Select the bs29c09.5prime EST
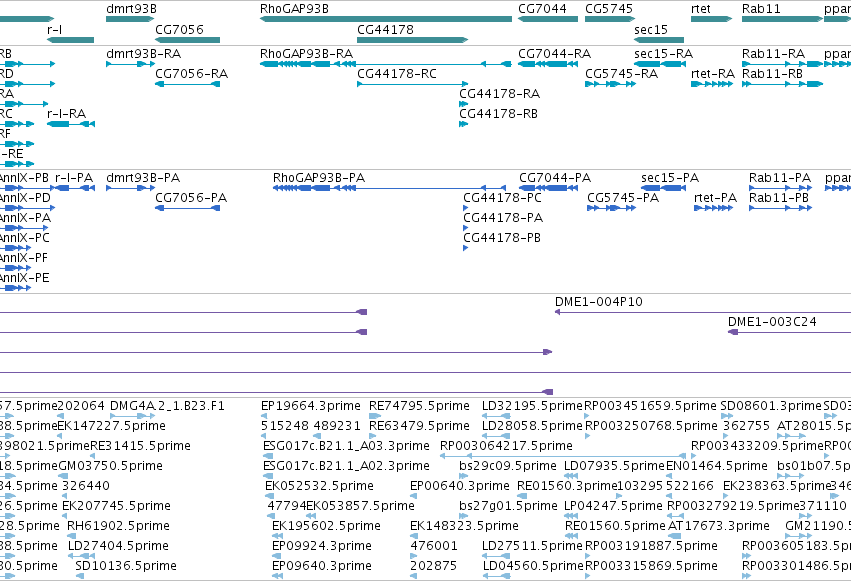 point(465,476)
